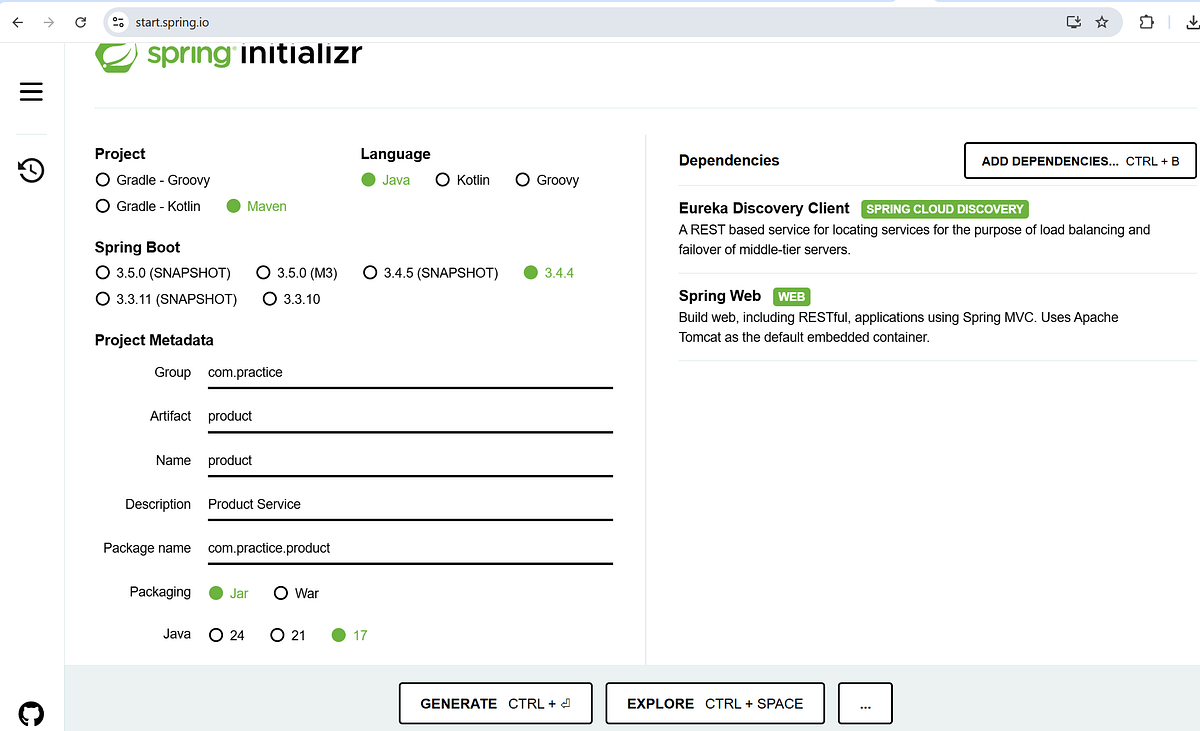Select Spring Boot 3.3.11 (SNAPSHOT)
The width and height of the screenshot is (1200, 731).
coord(166,299)
